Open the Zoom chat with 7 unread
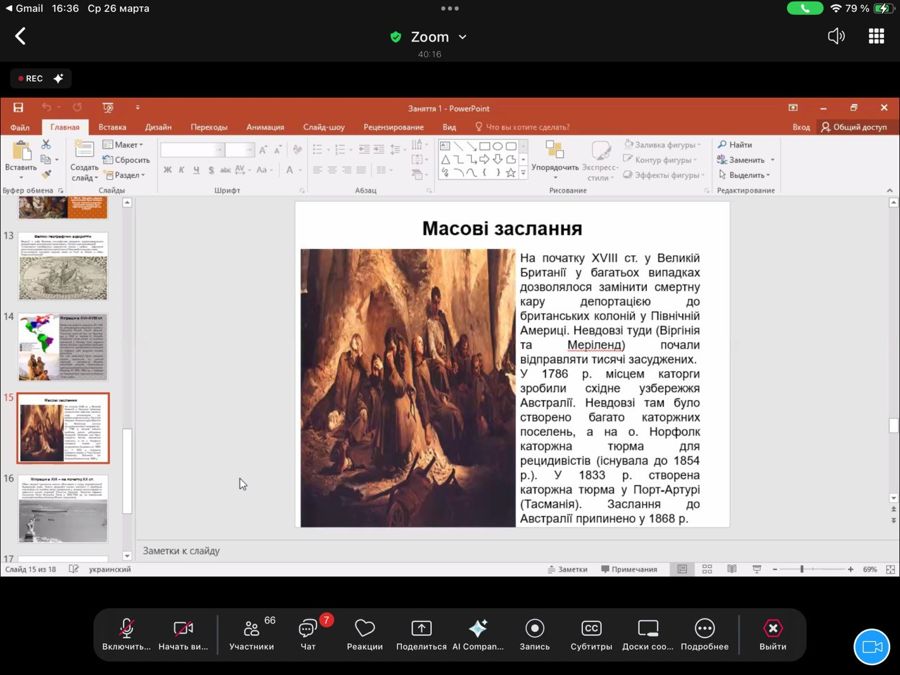Image resolution: width=900 pixels, height=675 pixels. coord(308,634)
